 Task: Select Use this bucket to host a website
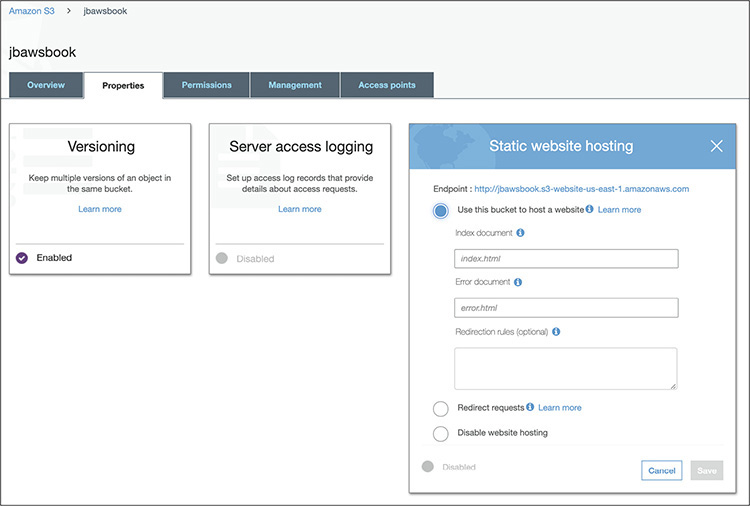pos(441,210)
